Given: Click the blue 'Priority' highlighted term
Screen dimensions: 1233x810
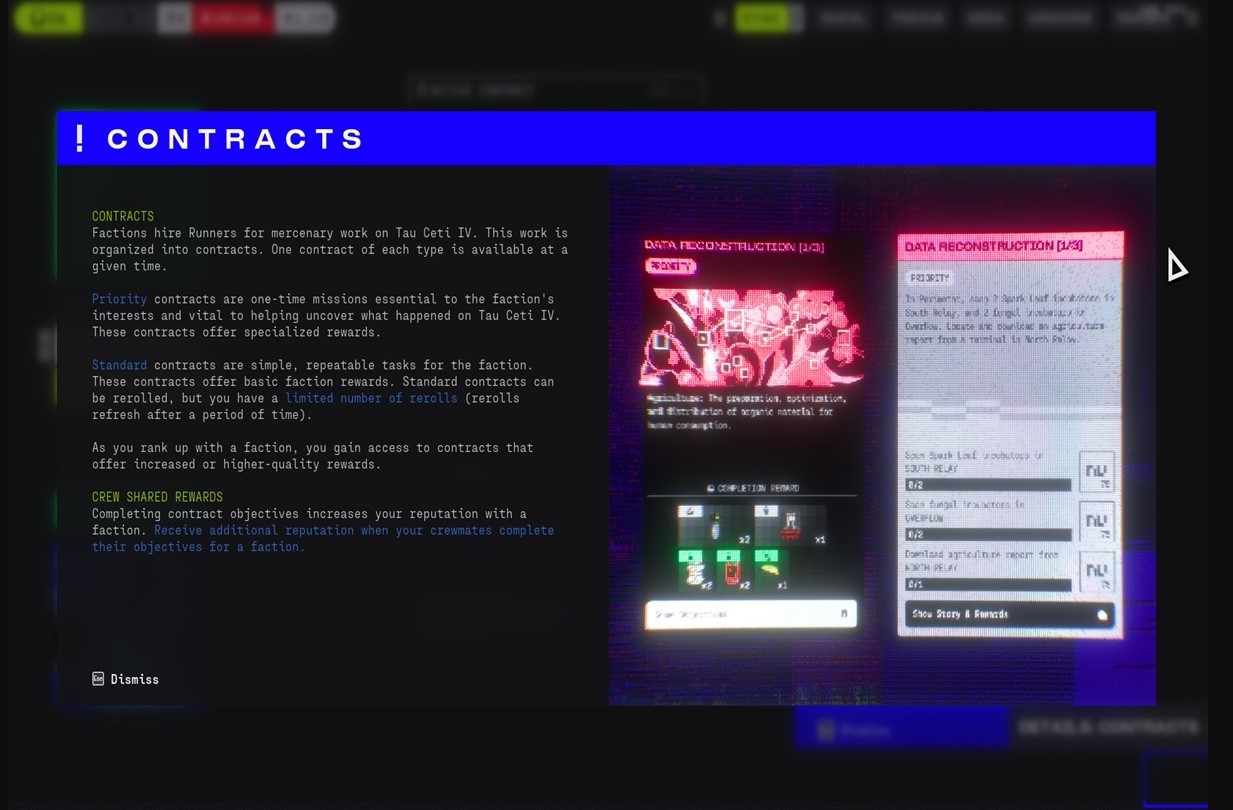Looking at the screenshot, I should [x=119, y=299].
